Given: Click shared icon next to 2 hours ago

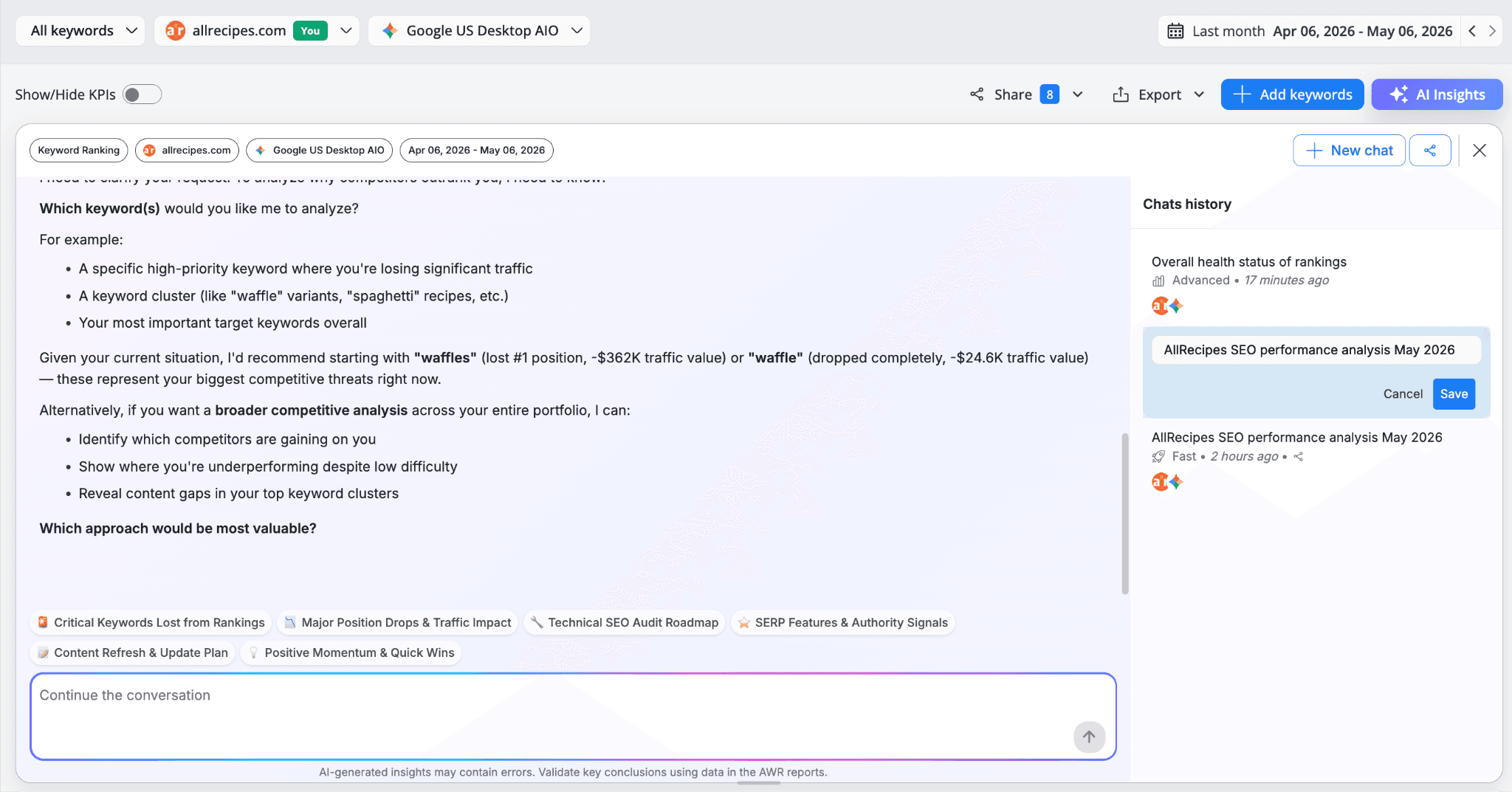Looking at the screenshot, I should pos(1299,457).
